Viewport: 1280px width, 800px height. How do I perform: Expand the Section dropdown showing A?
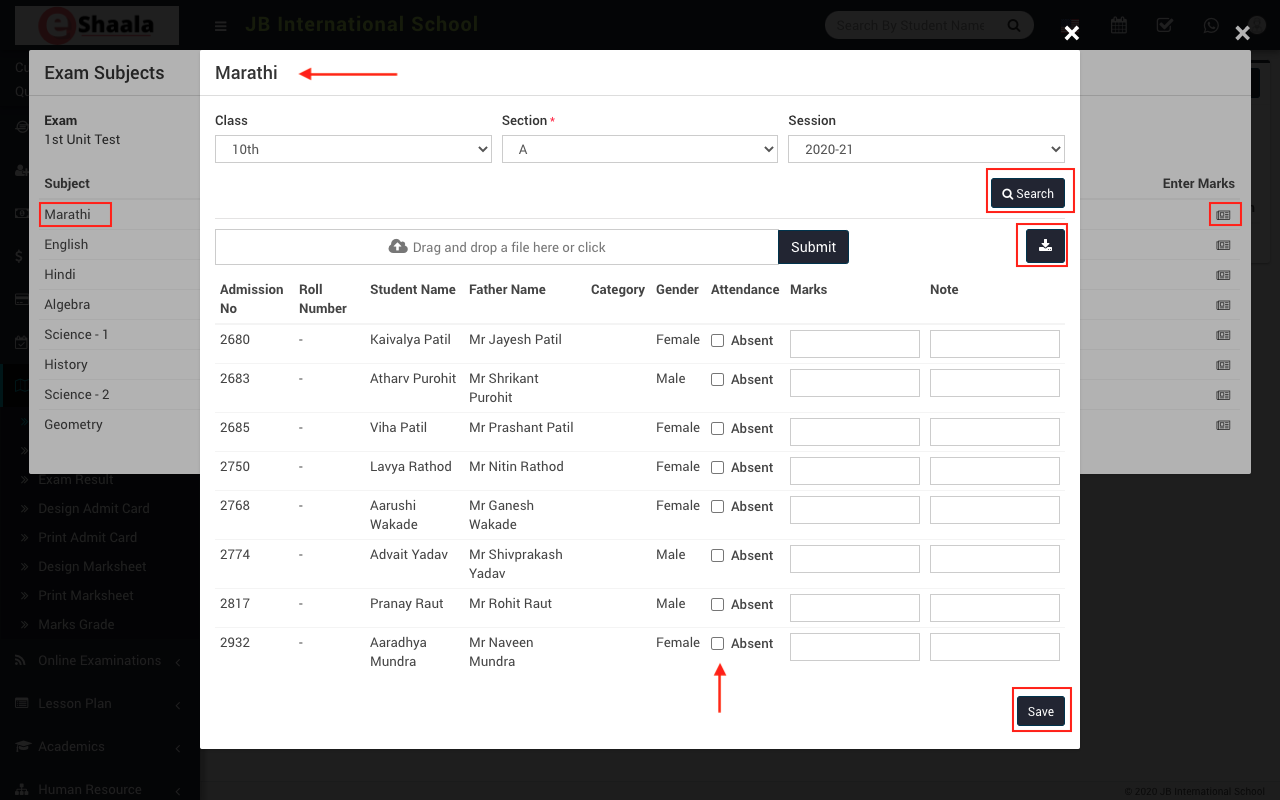pos(639,149)
